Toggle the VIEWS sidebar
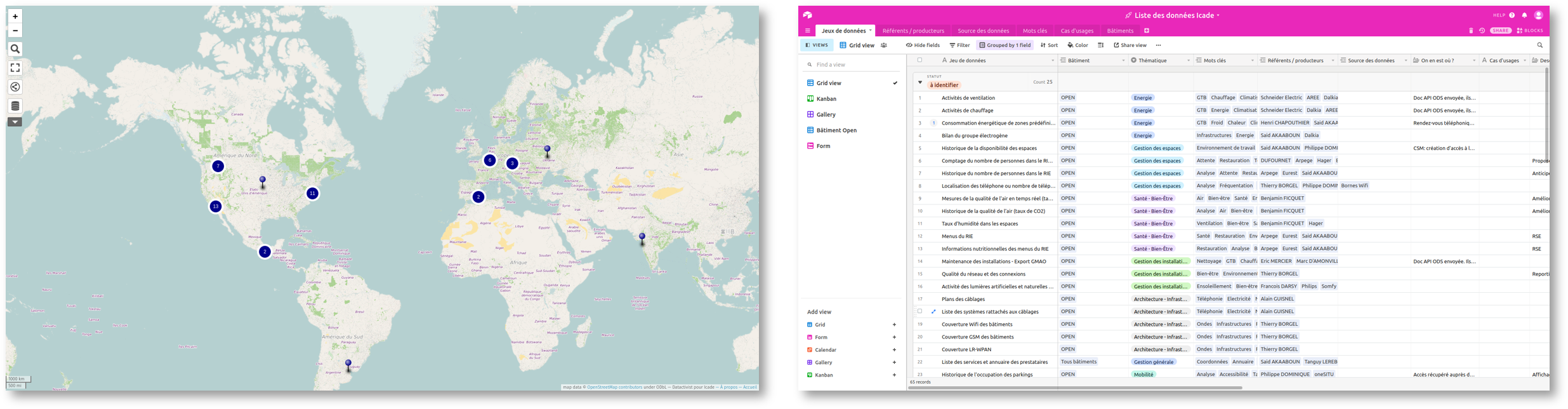This screenshot has height=409, width=1568. (x=816, y=45)
